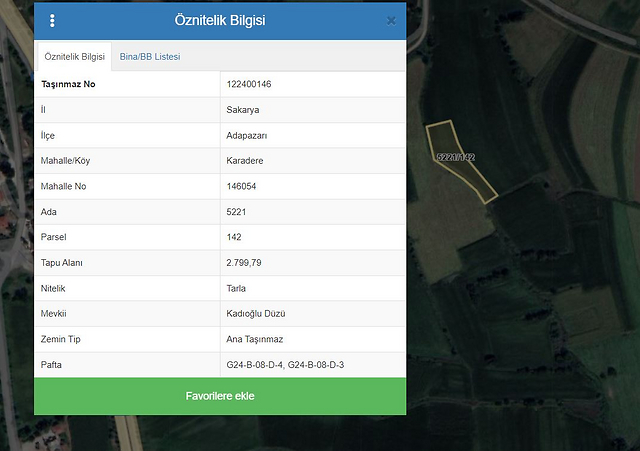The height and width of the screenshot is (451, 640).
Task: Open the three-dot options menu
Action: tap(52, 21)
